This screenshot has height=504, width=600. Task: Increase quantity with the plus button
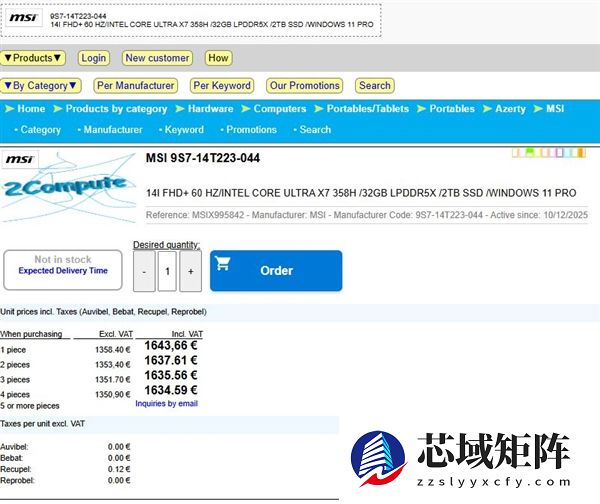click(191, 271)
